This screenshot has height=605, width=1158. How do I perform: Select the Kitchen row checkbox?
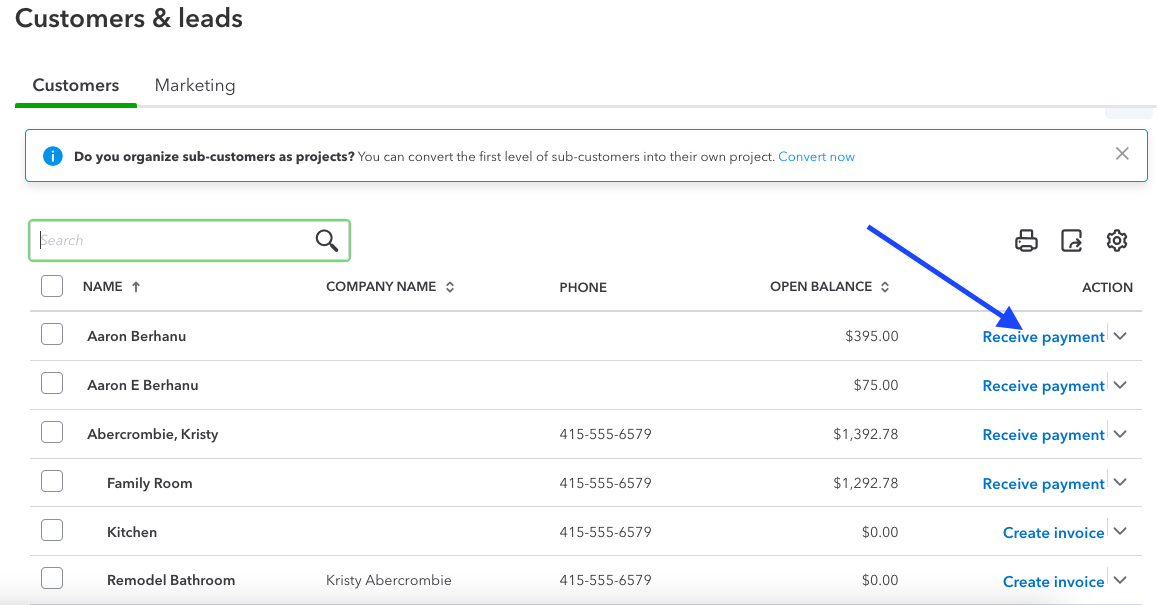coord(52,531)
